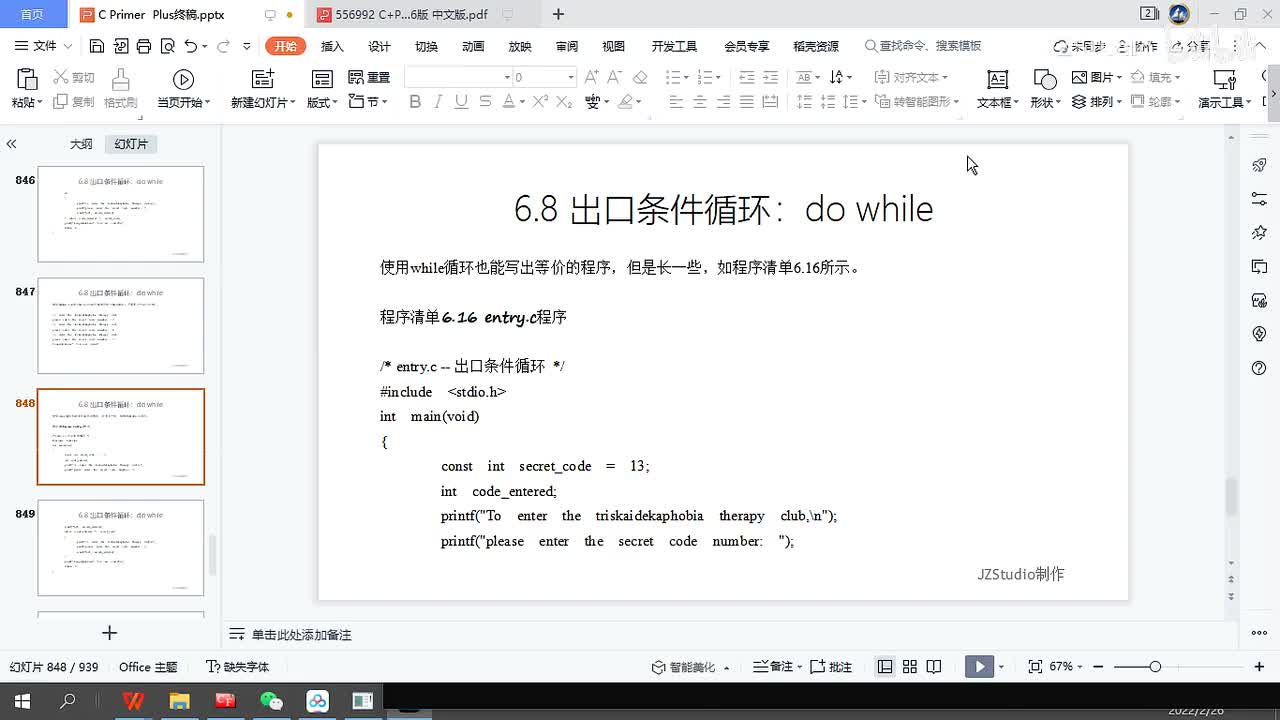
Task: Select slide 846 thumbnail
Action: coord(120,214)
